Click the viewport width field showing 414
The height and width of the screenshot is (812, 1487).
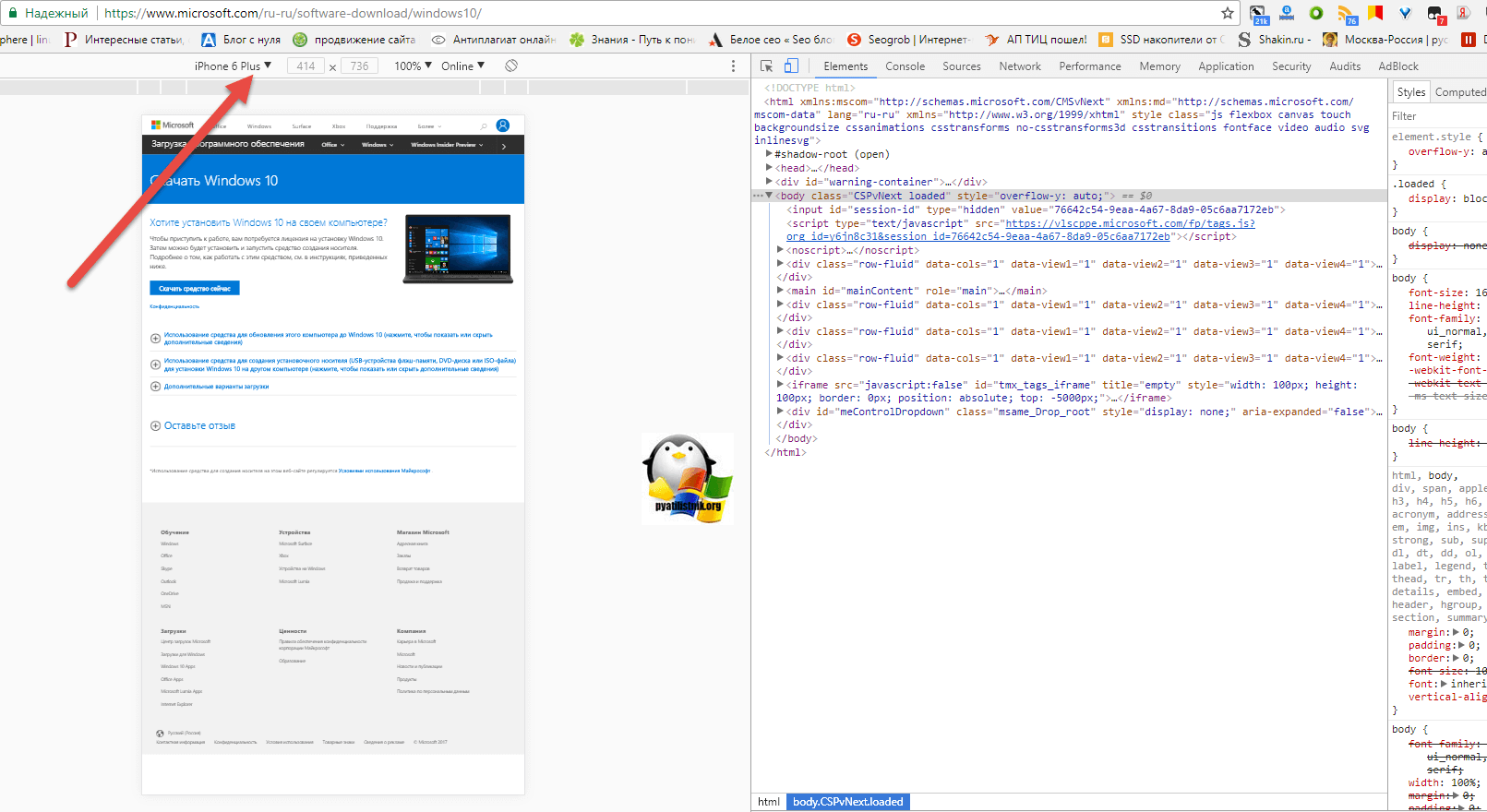306,66
